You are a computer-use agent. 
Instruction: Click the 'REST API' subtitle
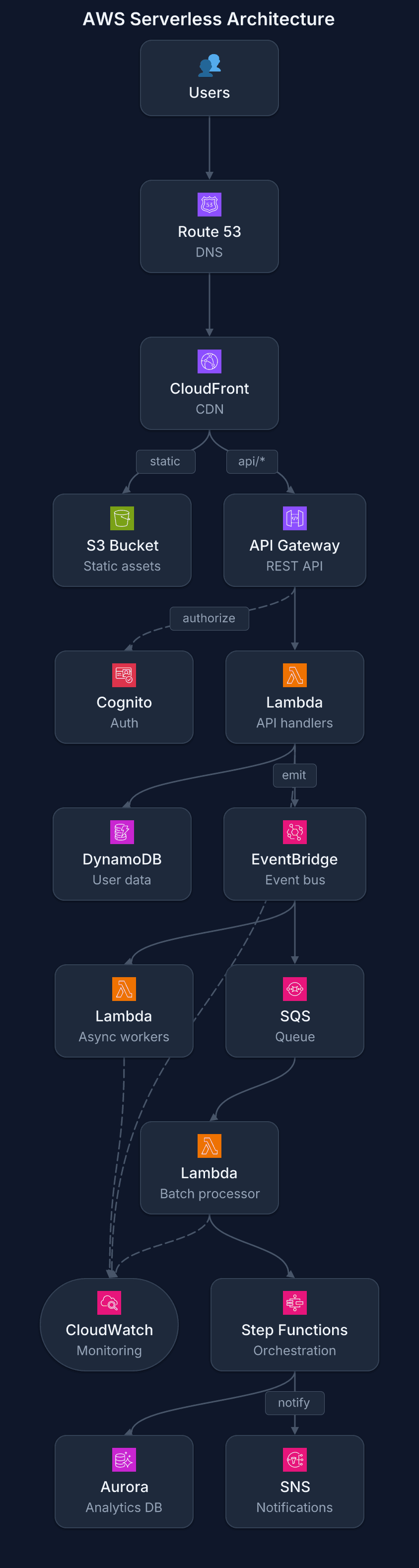click(295, 566)
